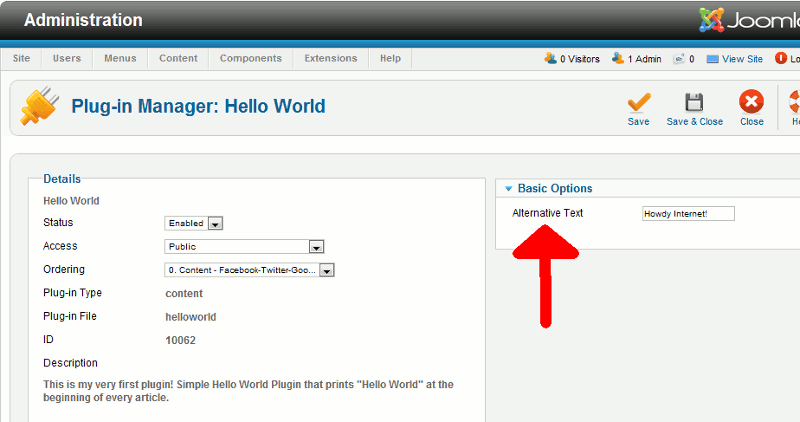The image size is (800, 422).
Task: Click the Save button label
Action: point(638,121)
